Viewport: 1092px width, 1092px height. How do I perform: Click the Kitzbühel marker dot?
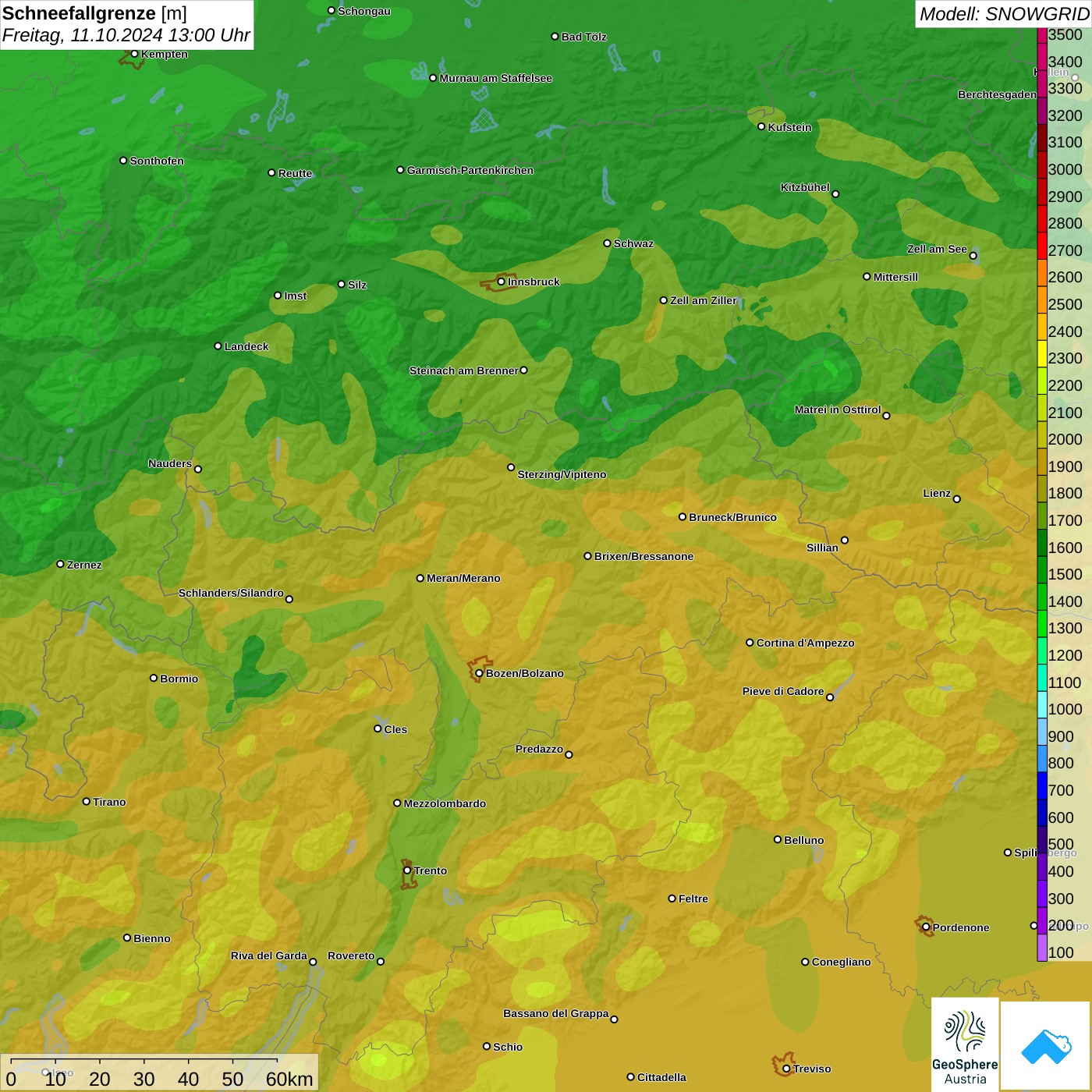point(835,194)
